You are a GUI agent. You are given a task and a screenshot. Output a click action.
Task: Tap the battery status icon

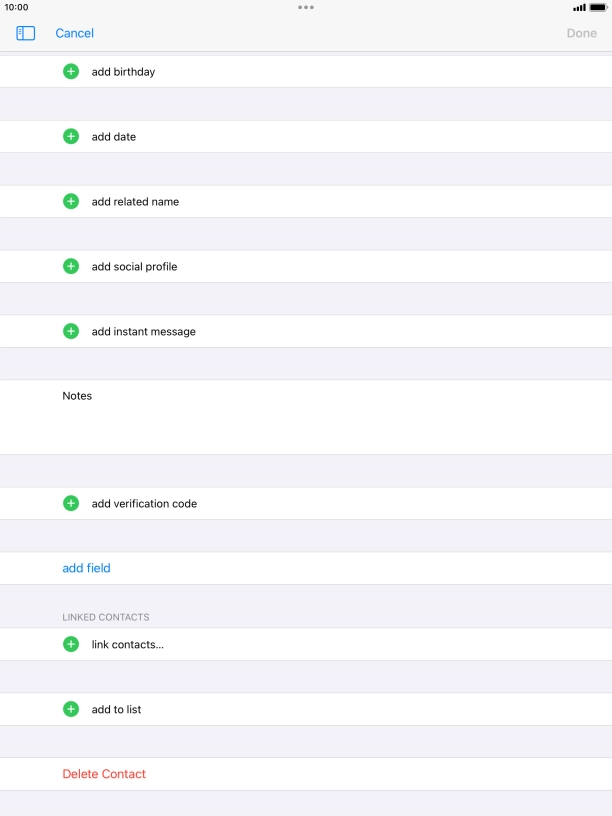pyautogui.click(x=598, y=7)
